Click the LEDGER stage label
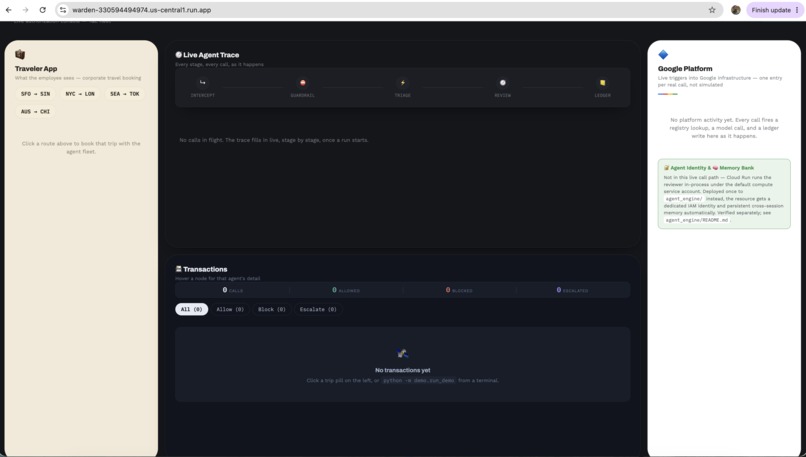Screen dimensions: 806x457 coord(602,96)
